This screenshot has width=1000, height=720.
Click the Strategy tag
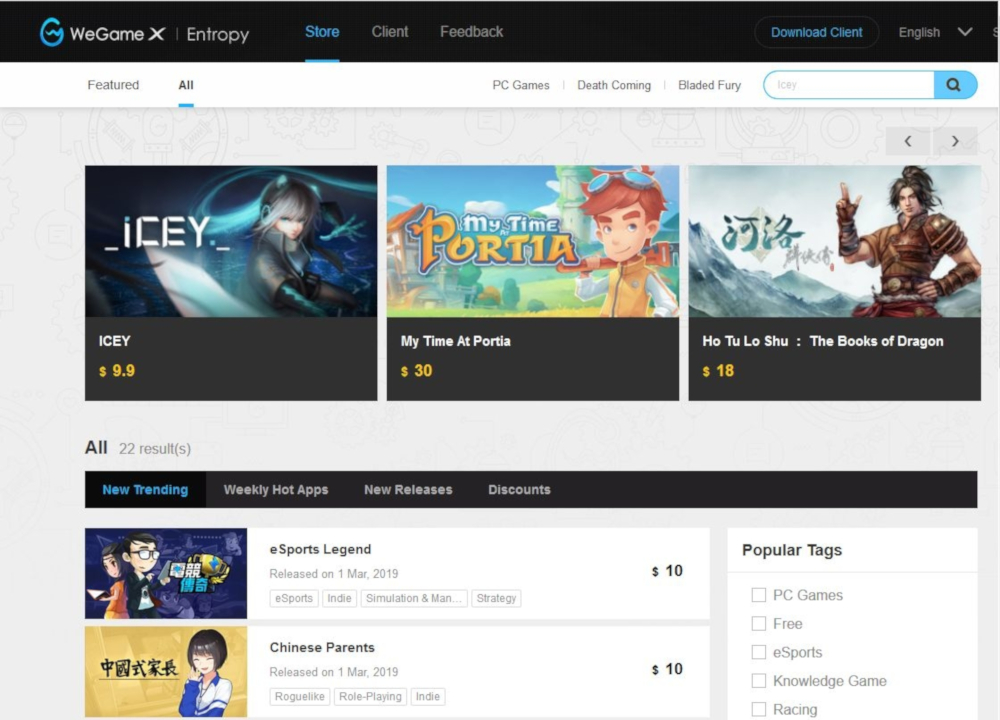[496, 598]
